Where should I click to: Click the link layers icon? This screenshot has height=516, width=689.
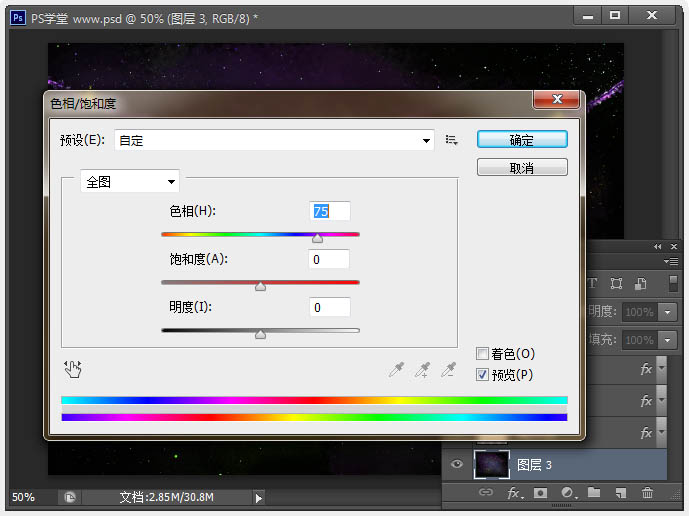pyautogui.click(x=486, y=492)
